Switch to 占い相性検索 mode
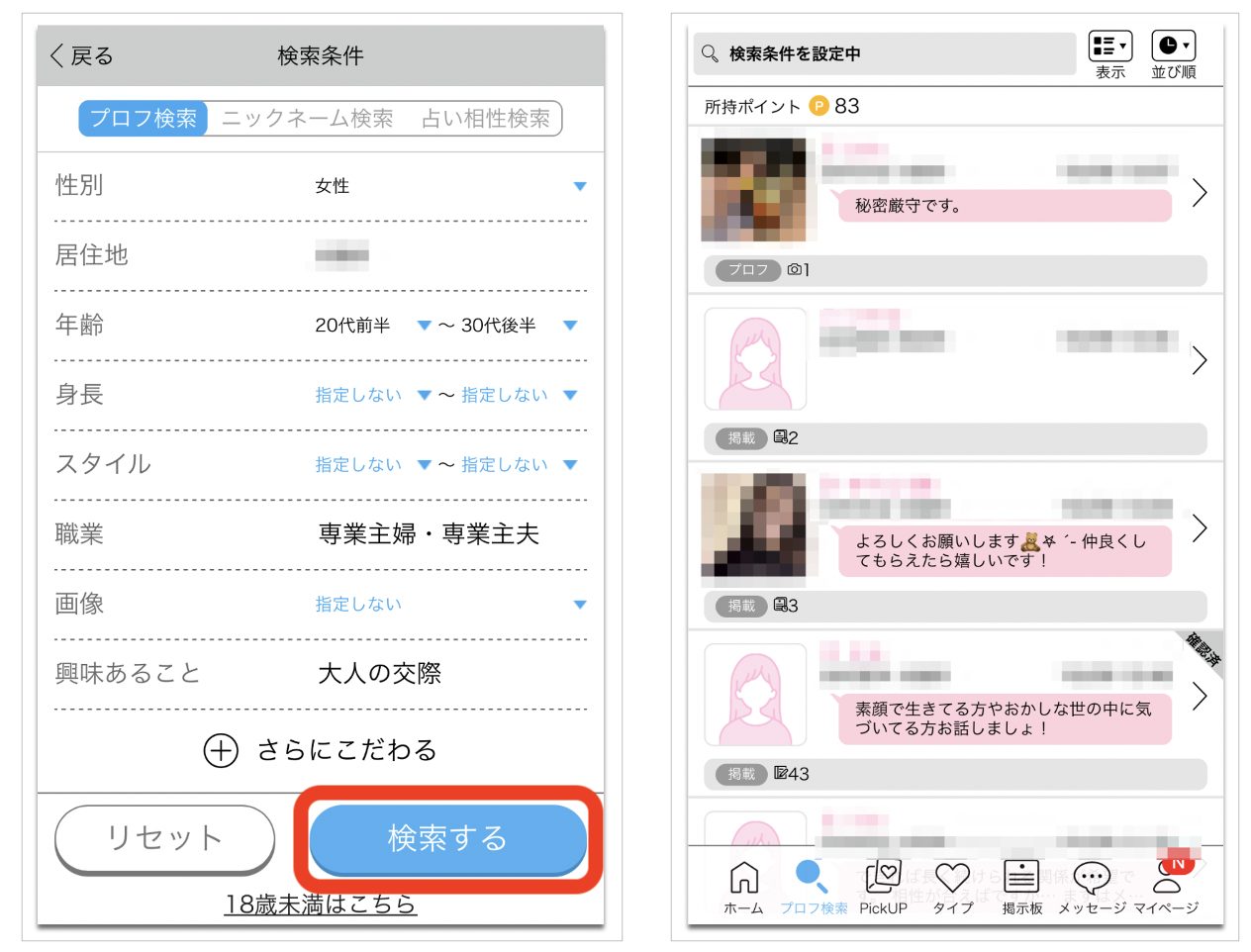The image size is (1251, 952). pyautogui.click(x=485, y=119)
